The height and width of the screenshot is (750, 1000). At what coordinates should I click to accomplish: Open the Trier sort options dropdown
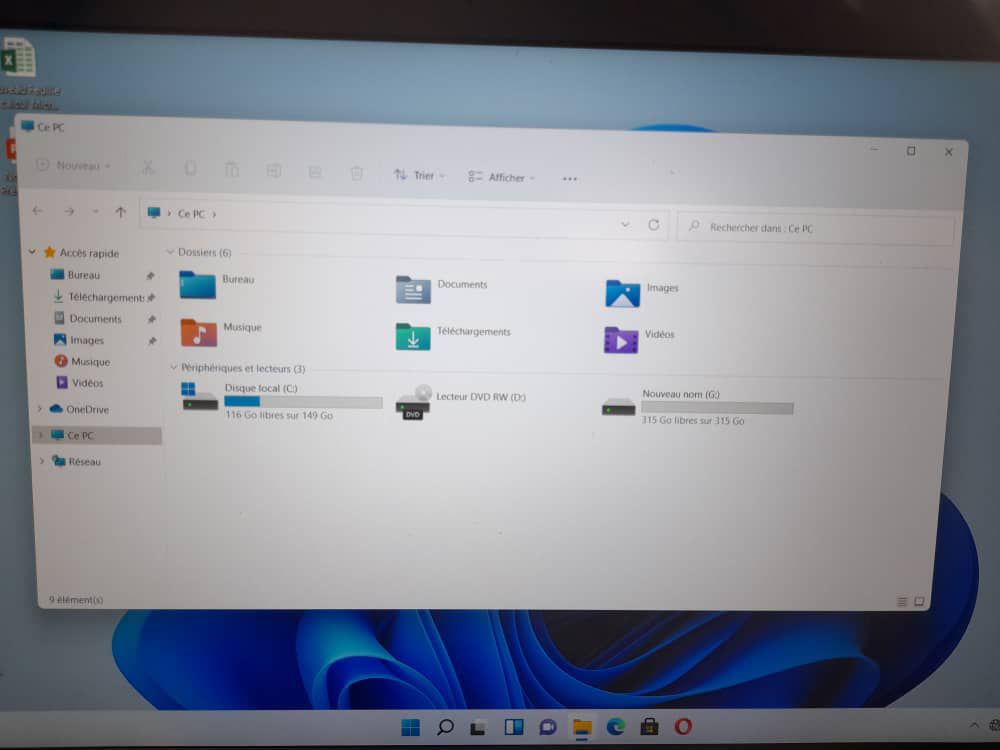tap(420, 175)
